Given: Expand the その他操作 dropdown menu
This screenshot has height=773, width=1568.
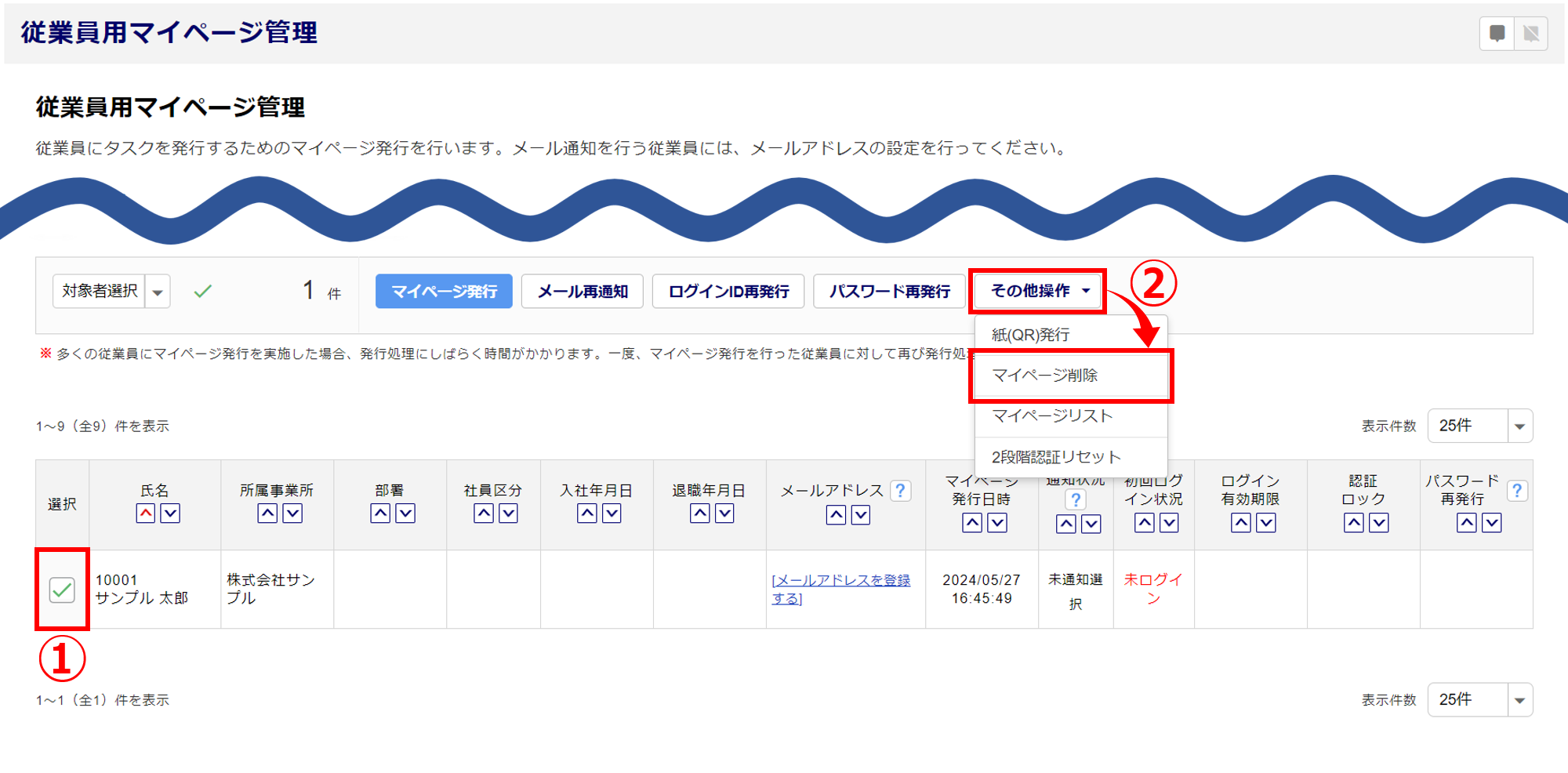Looking at the screenshot, I should click(x=1038, y=291).
